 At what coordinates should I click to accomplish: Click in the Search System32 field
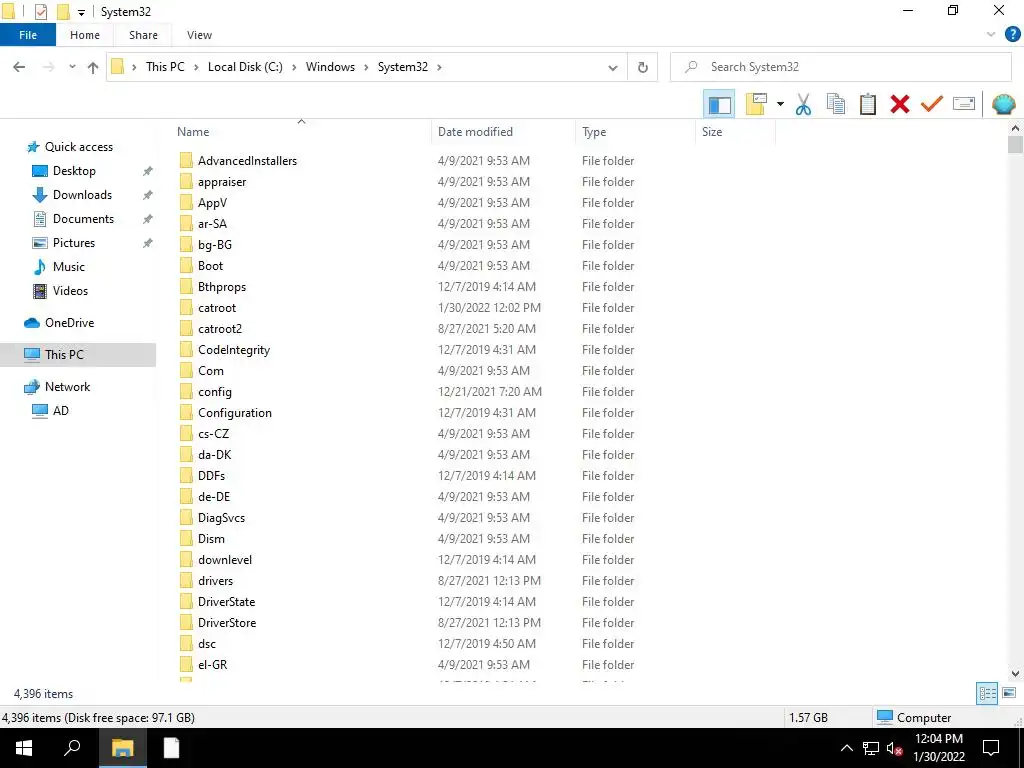pyautogui.click(x=840, y=67)
